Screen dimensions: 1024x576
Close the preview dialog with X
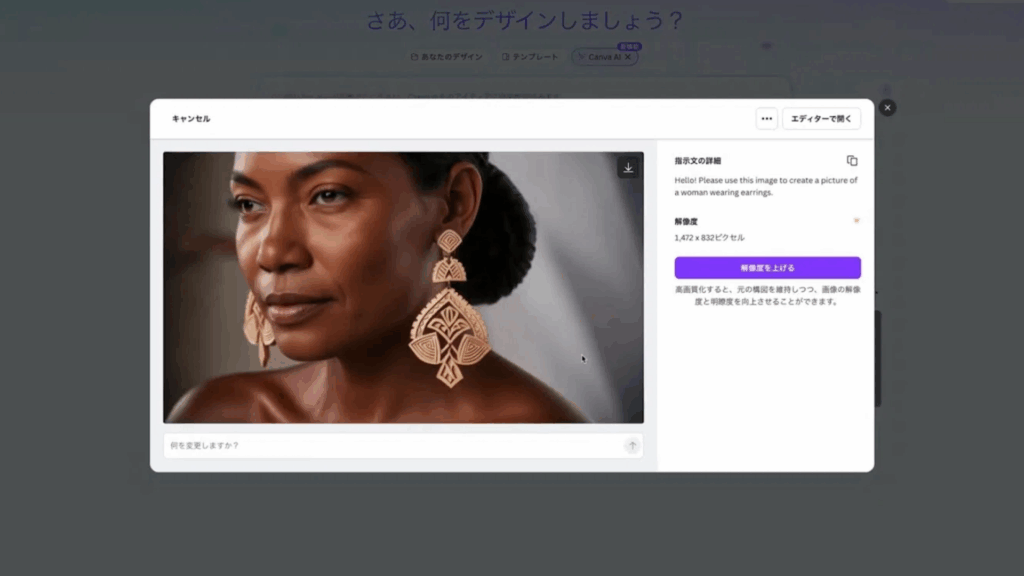(887, 108)
